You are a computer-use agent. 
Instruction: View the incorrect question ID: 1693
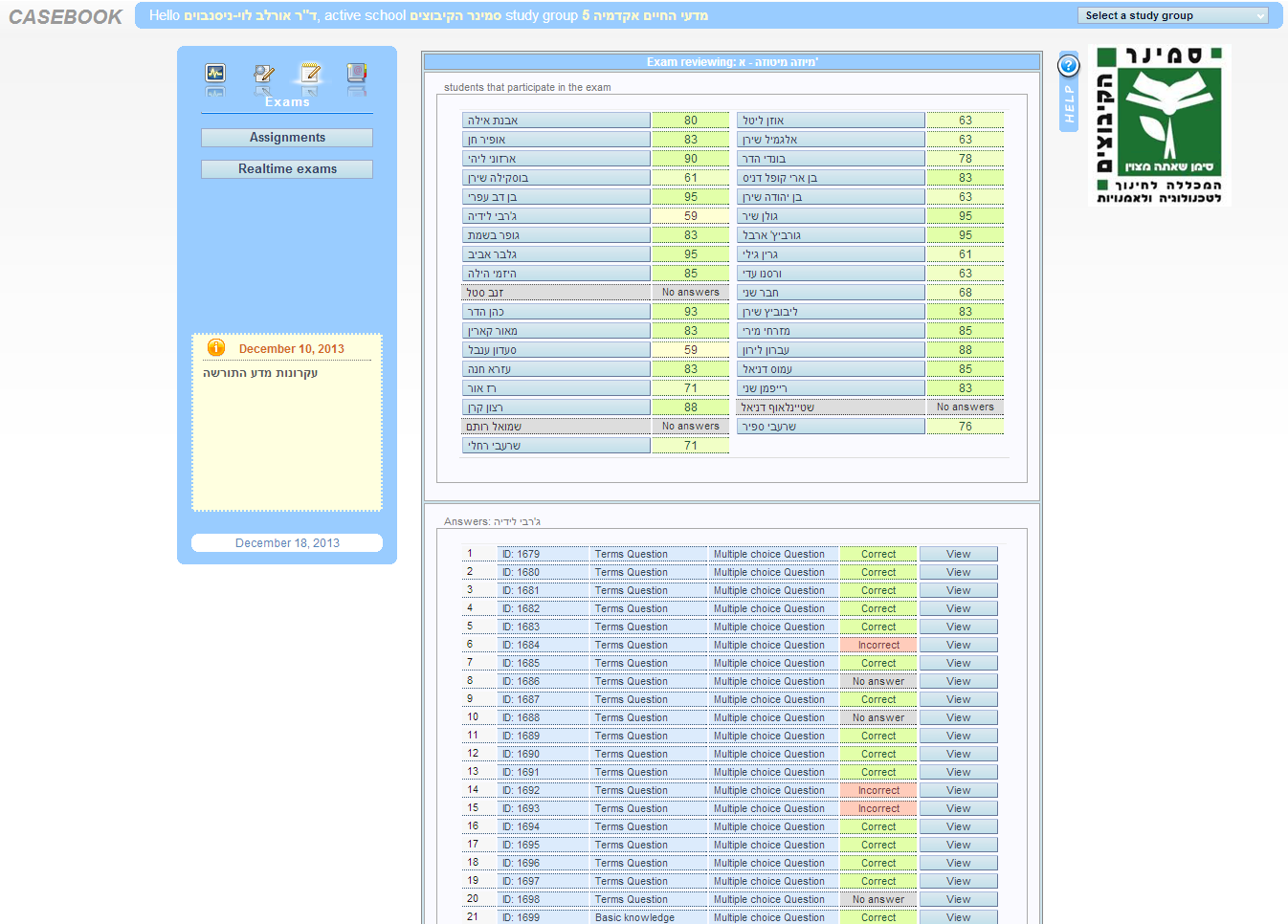(x=958, y=808)
